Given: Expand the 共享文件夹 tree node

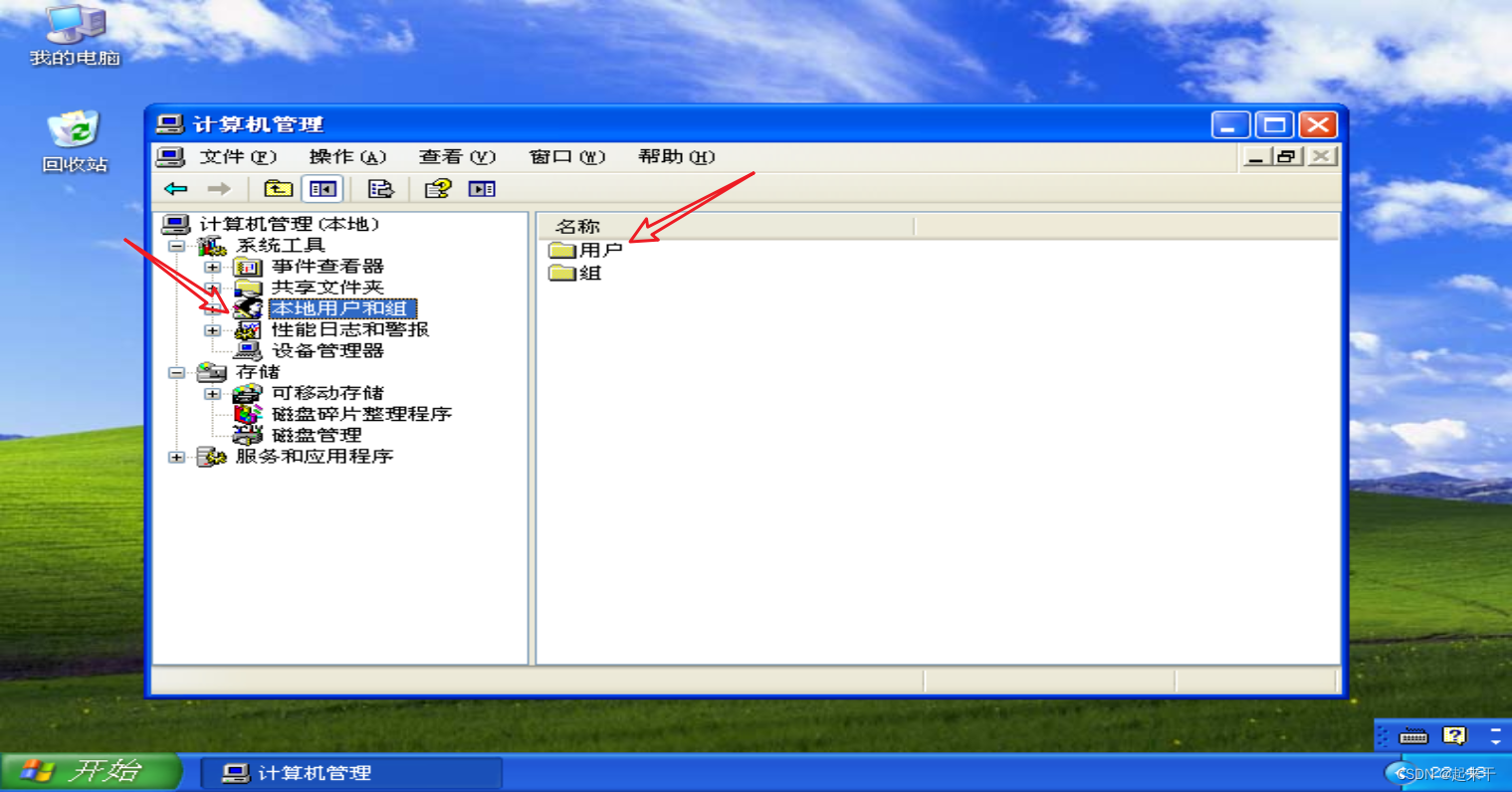Looking at the screenshot, I should [x=212, y=288].
